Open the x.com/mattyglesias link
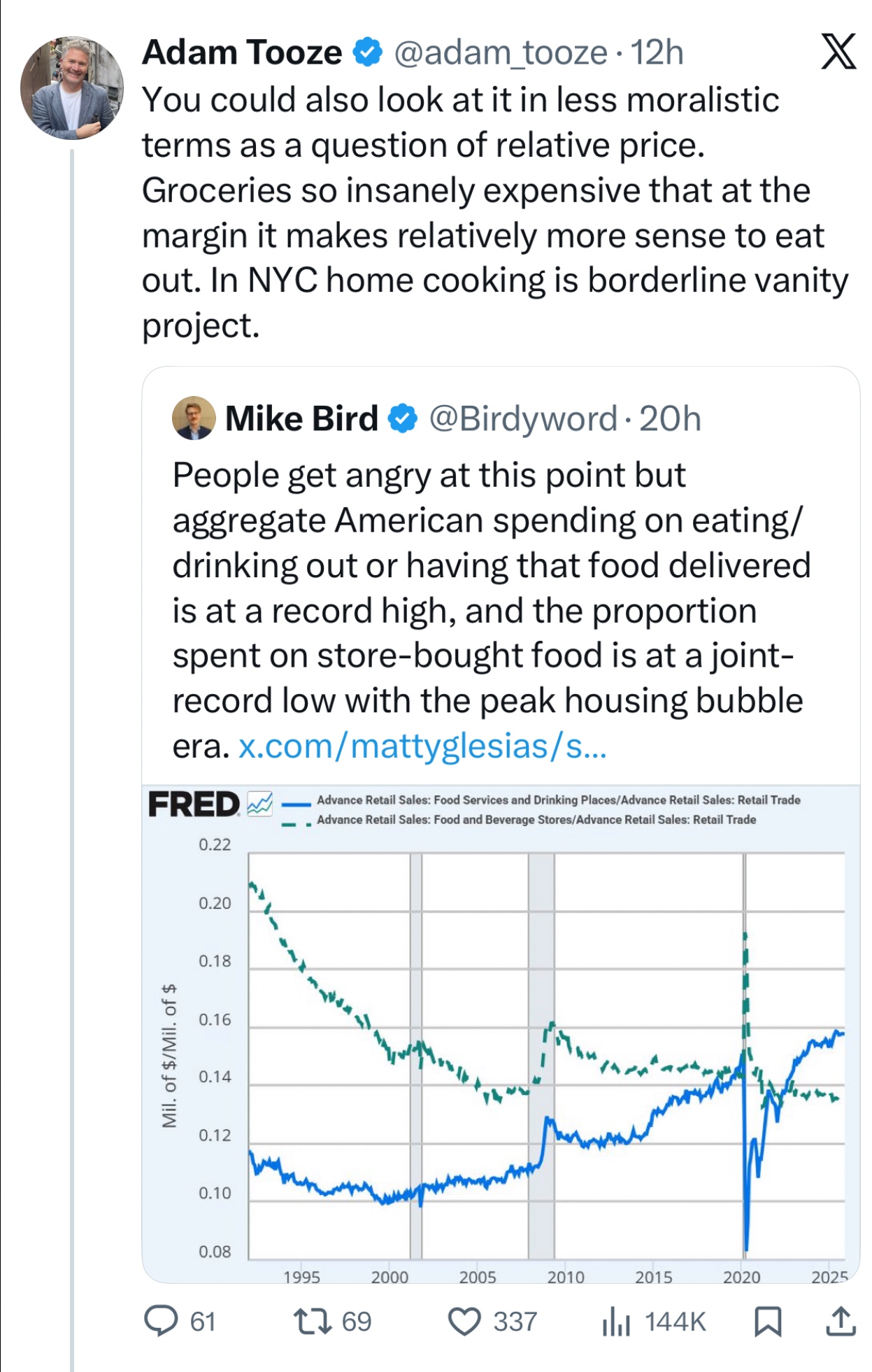The width and height of the screenshot is (872, 1372). tap(422, 747)
